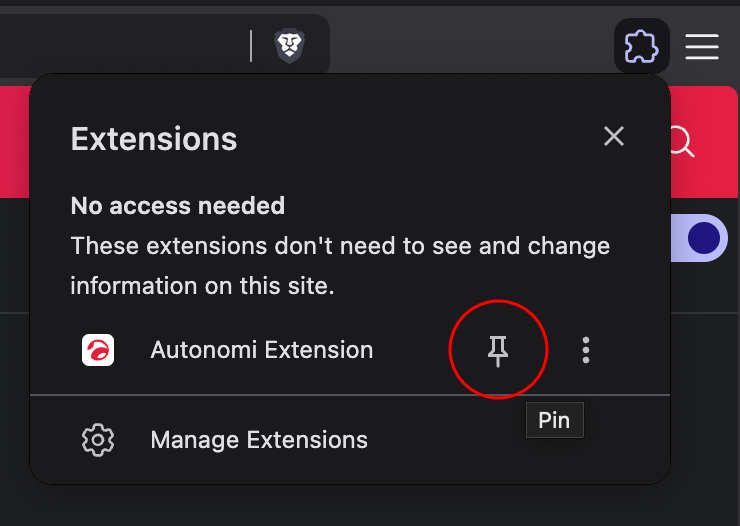Click the red Autonomi Extension logo

[98, 350]
